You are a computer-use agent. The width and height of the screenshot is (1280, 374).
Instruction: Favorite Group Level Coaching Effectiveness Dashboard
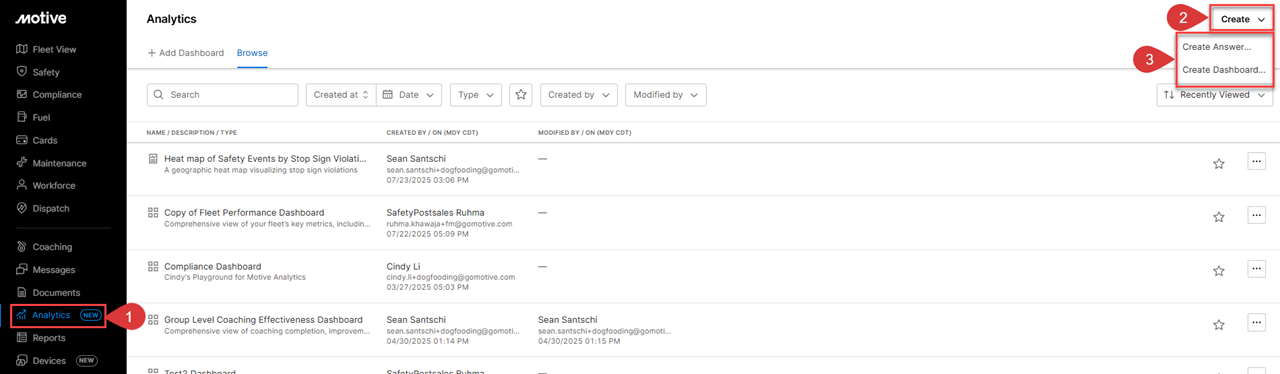pyautogui.click(x=1219, y=325)
